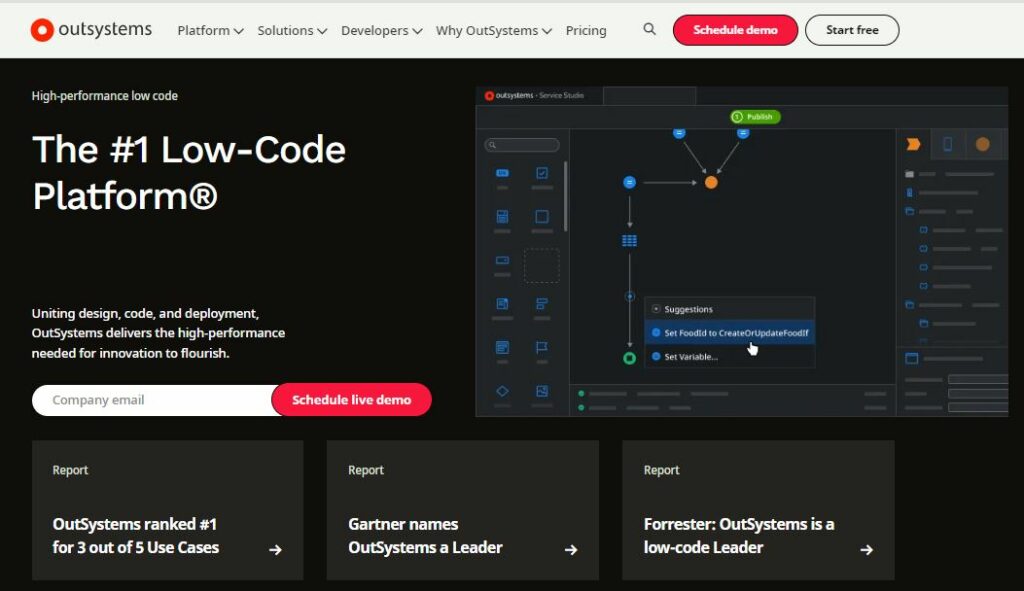Click the Schedule live demo button

tap(351, 400)
